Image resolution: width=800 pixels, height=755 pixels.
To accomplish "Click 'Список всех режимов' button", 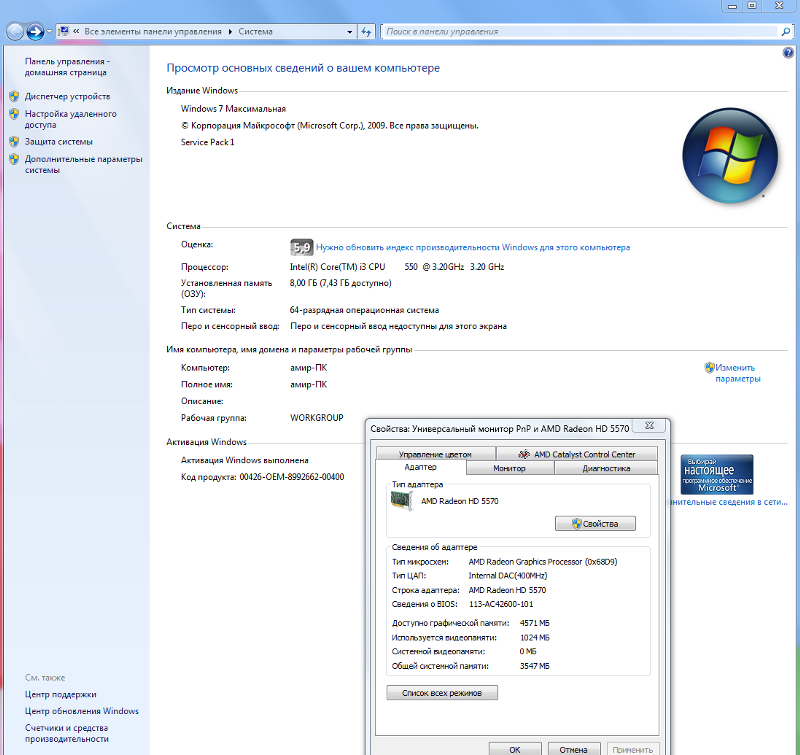I will point(442,693).
